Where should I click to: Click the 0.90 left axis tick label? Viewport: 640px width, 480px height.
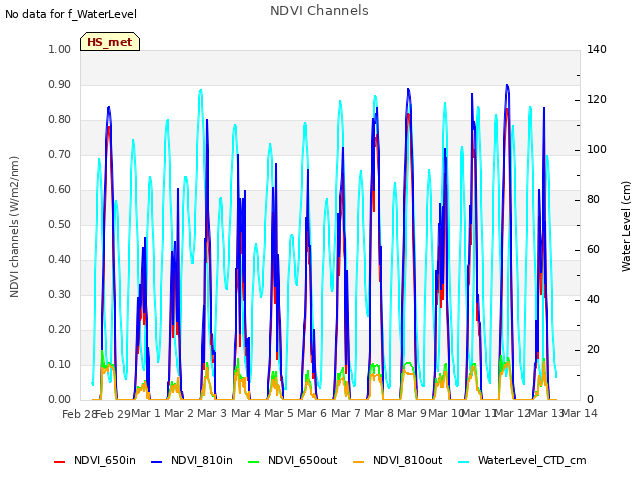59,84
